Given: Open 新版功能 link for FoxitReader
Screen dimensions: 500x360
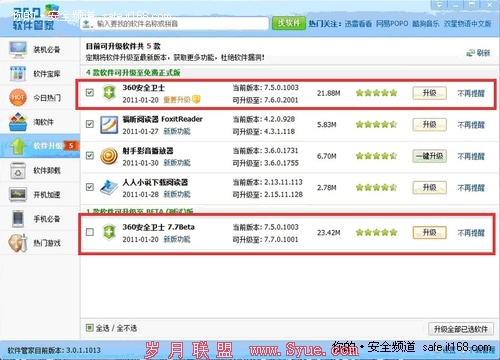Looking at the screenshot, I should click(177, 131).
